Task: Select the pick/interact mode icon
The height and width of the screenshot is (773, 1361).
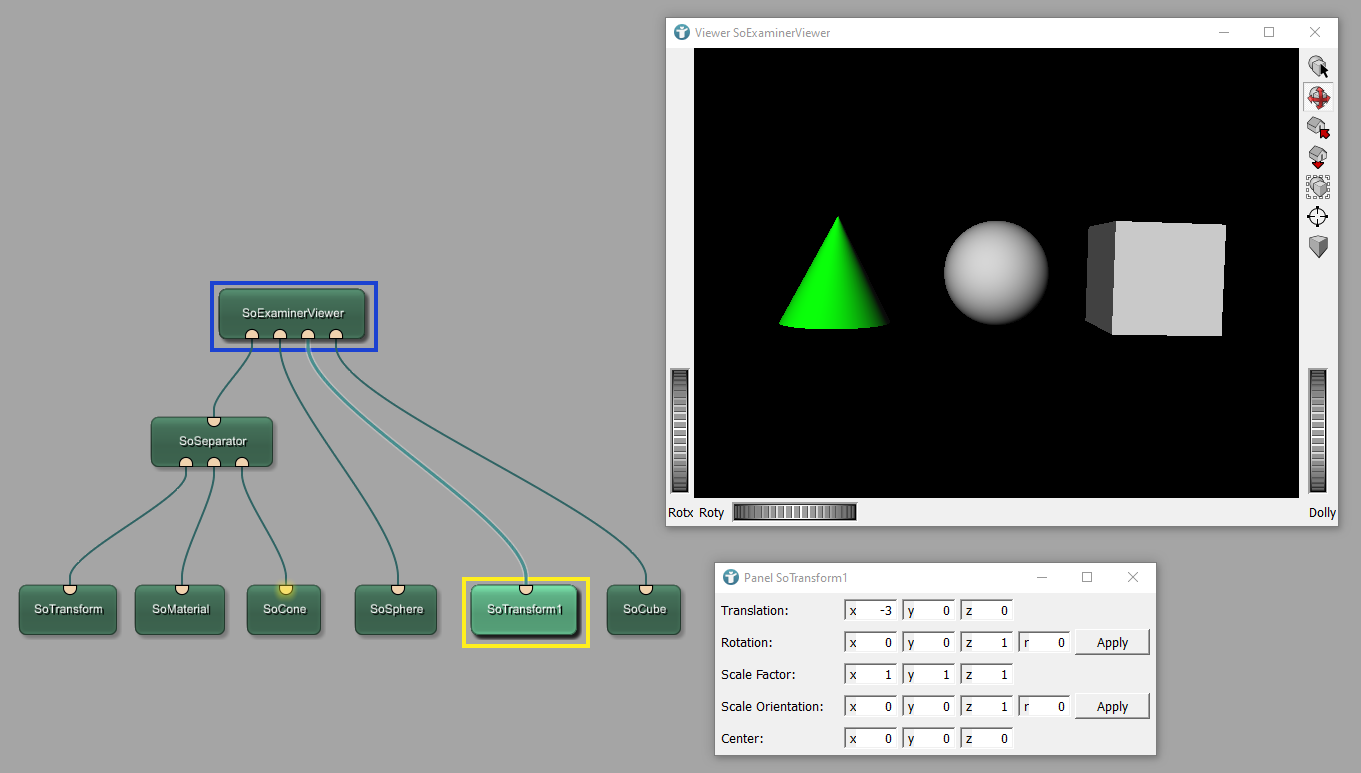Action: point(1318,67)
